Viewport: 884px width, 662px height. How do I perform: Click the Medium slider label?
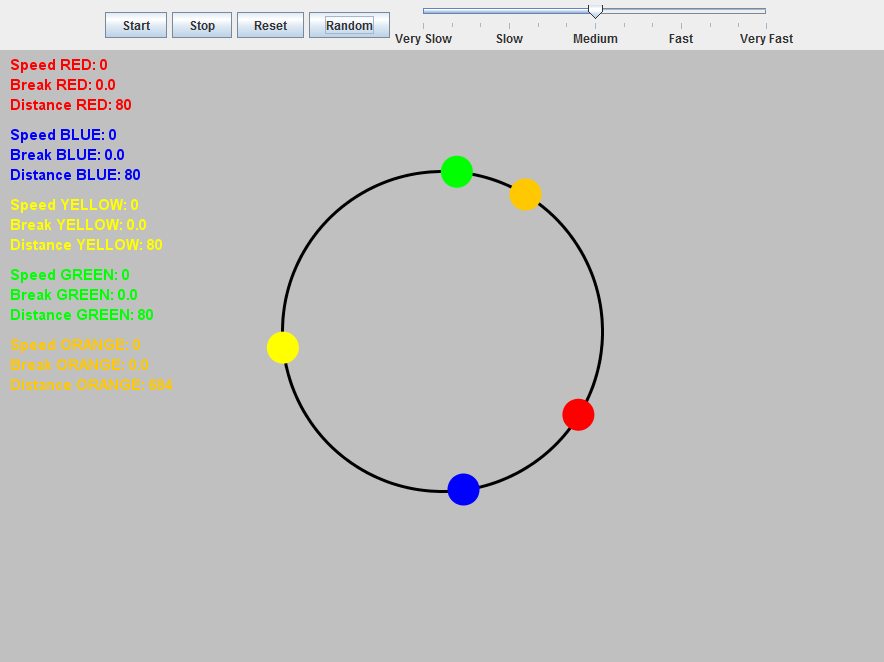click(595, 39)
